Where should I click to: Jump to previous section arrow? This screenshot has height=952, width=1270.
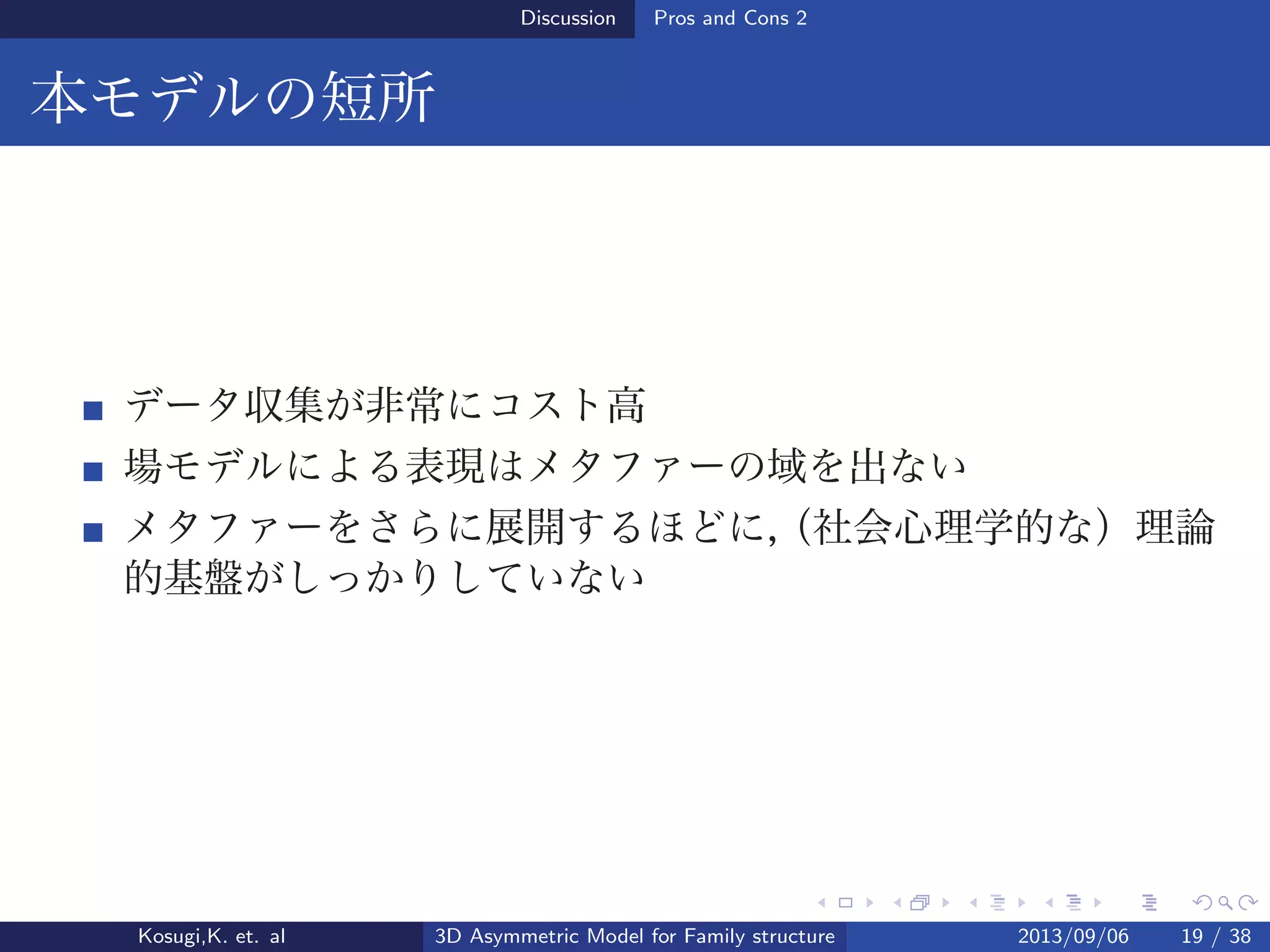pos(1049,903)
